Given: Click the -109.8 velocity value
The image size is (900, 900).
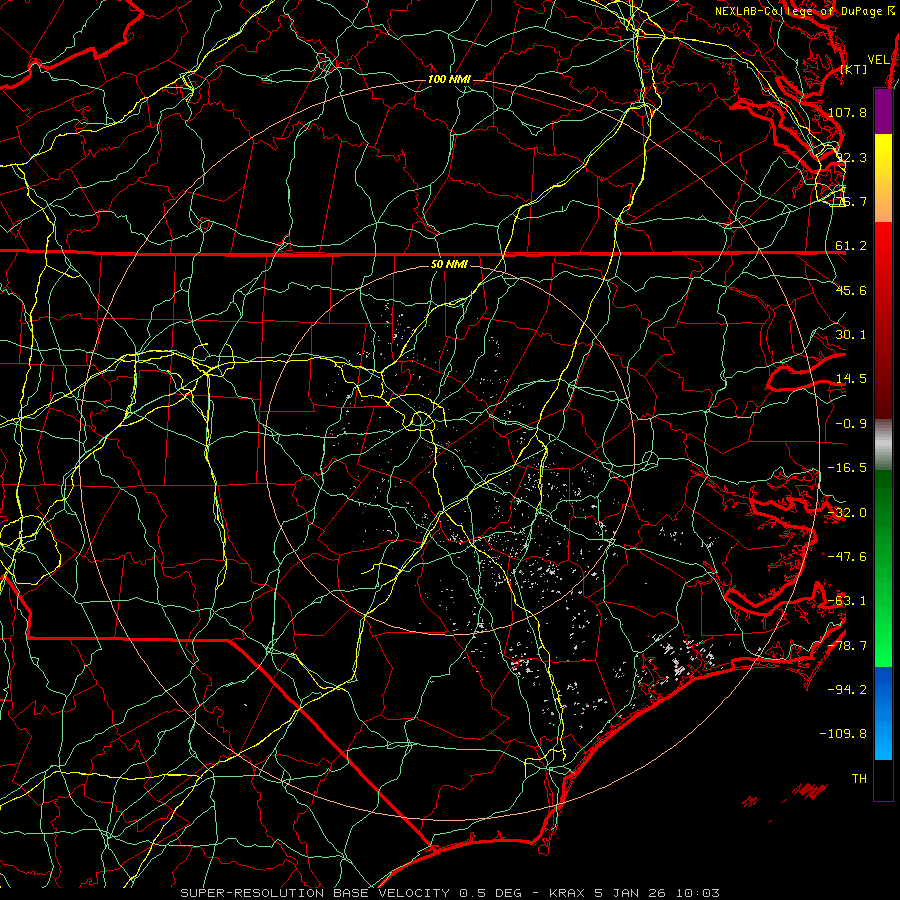Looking at the screenshot, I should click(x=844, y=734).
